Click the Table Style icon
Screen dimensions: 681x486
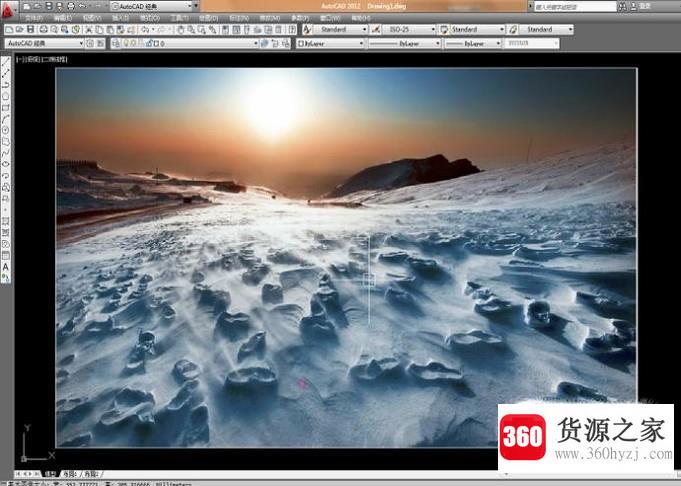coord(444,30)
